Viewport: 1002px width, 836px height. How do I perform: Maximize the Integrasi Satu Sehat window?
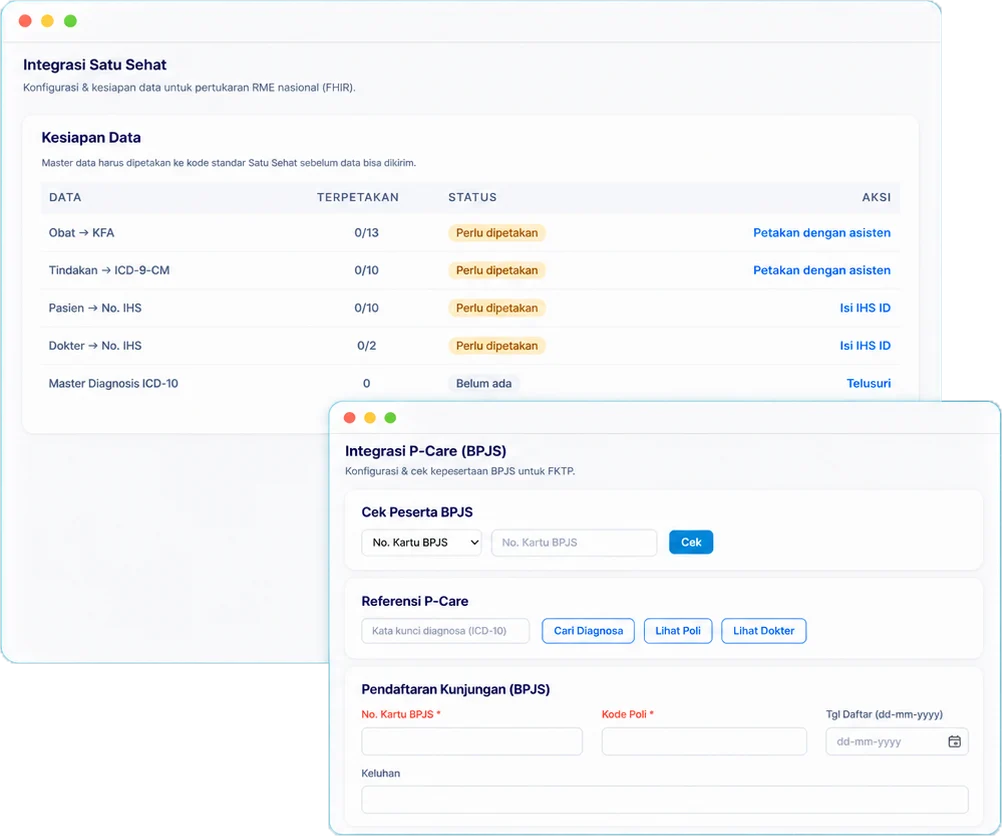[70, 21]
